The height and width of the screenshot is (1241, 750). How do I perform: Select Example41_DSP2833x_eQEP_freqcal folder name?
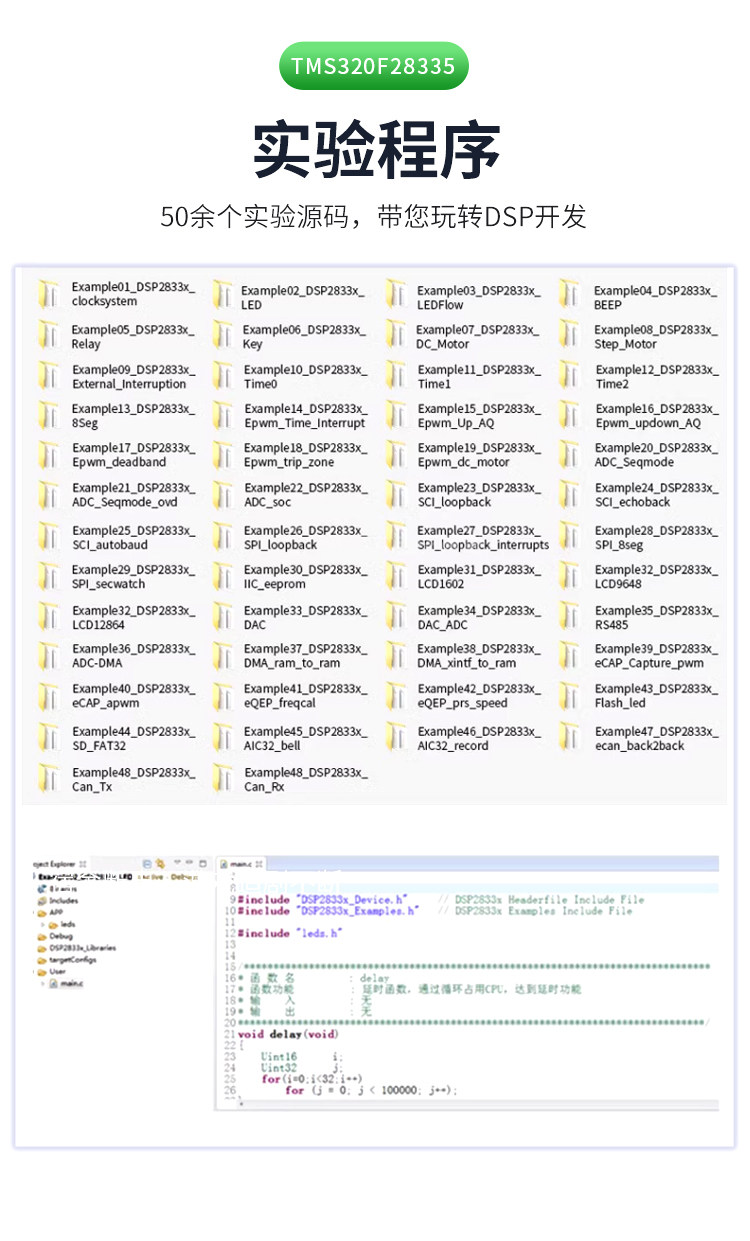pos(306,696)
